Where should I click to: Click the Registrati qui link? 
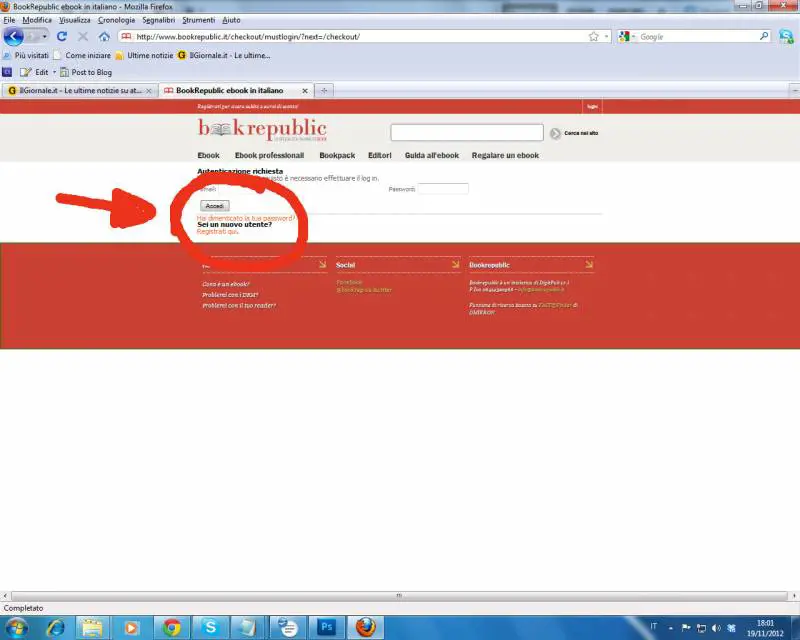click(x=218, y=231)
